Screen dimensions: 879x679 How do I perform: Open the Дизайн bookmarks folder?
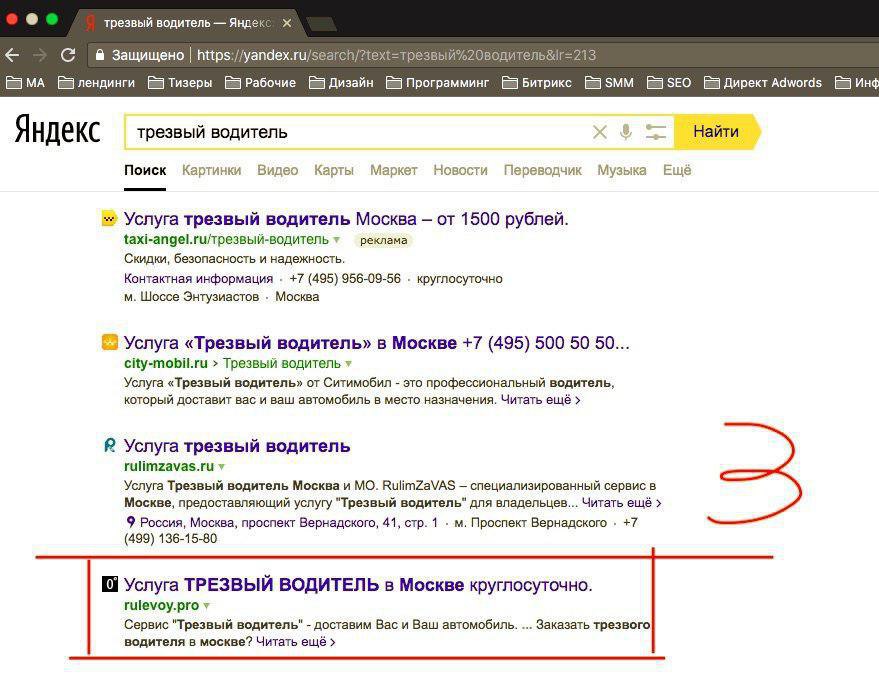pyautogui.click(x=341, y=83)
